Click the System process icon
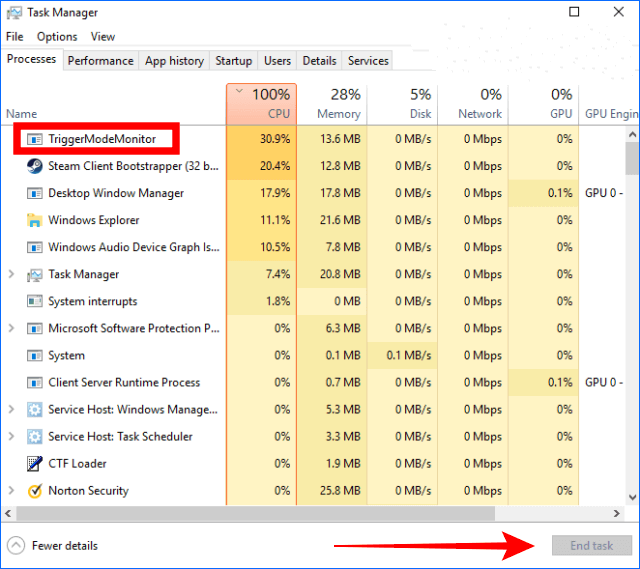Image resolution: width=640 pixels, height=569 pixels. (x=35, y=356)
